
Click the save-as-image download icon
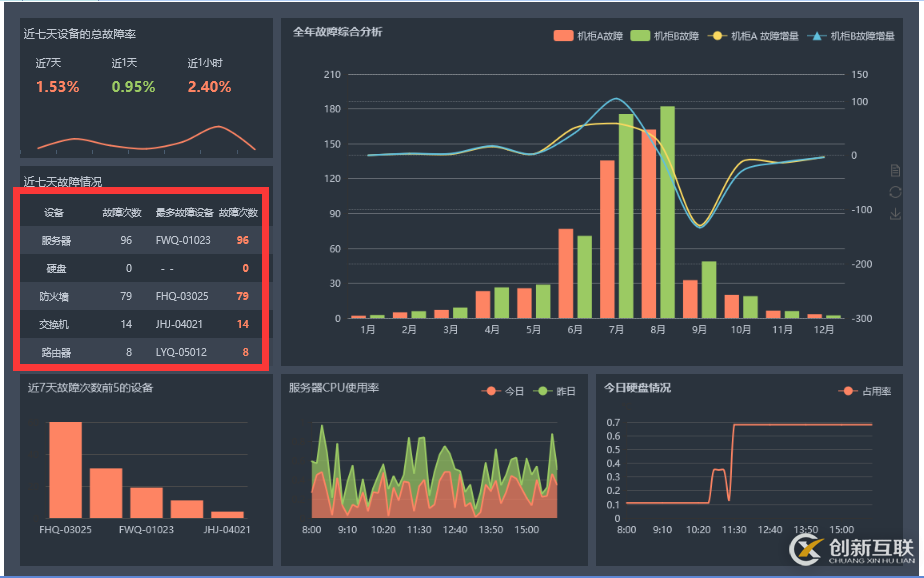pos(895,214)
